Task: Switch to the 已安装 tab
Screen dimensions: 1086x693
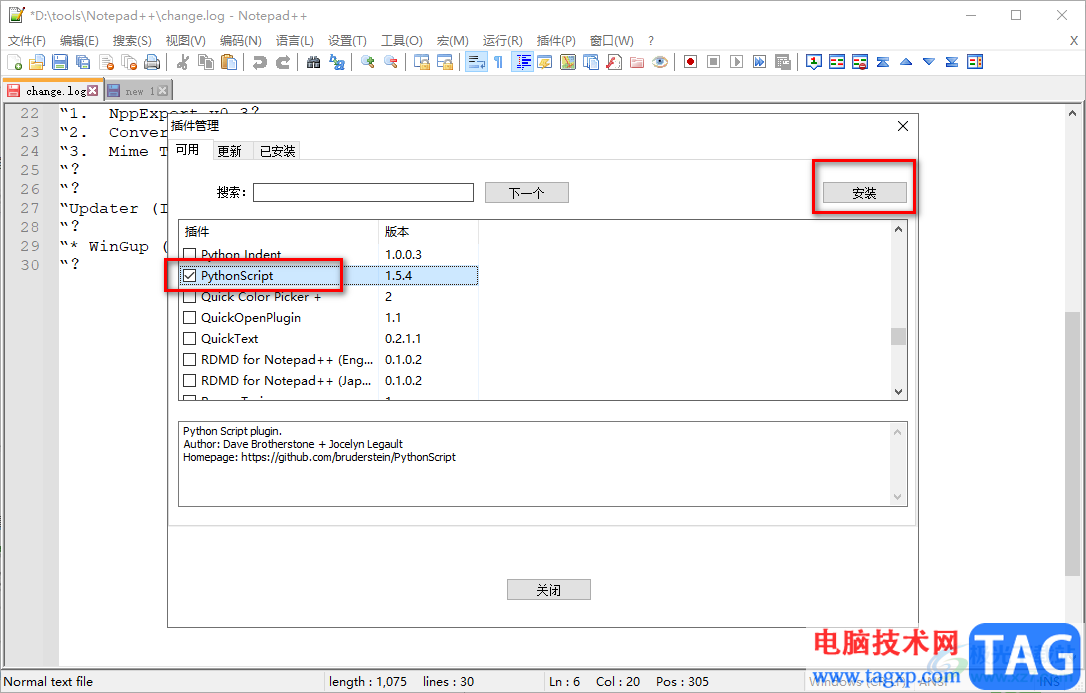Action: (x=278, y=151)
